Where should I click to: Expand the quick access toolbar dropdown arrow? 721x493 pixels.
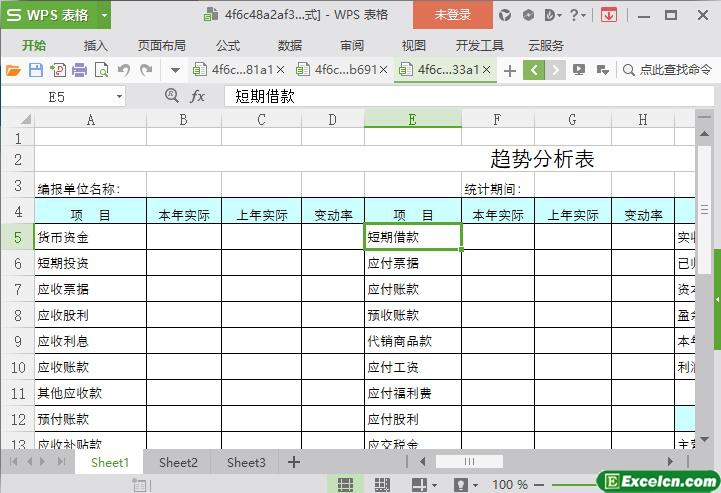(175, 71)
